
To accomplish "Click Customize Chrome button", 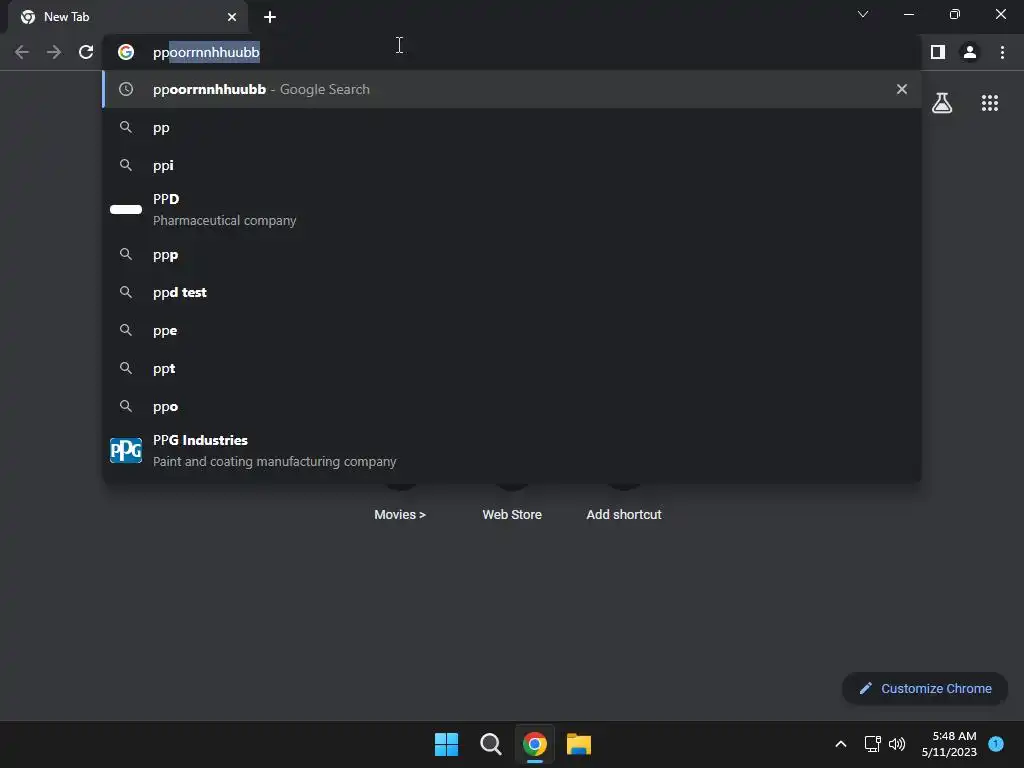I will coord(925,688).
